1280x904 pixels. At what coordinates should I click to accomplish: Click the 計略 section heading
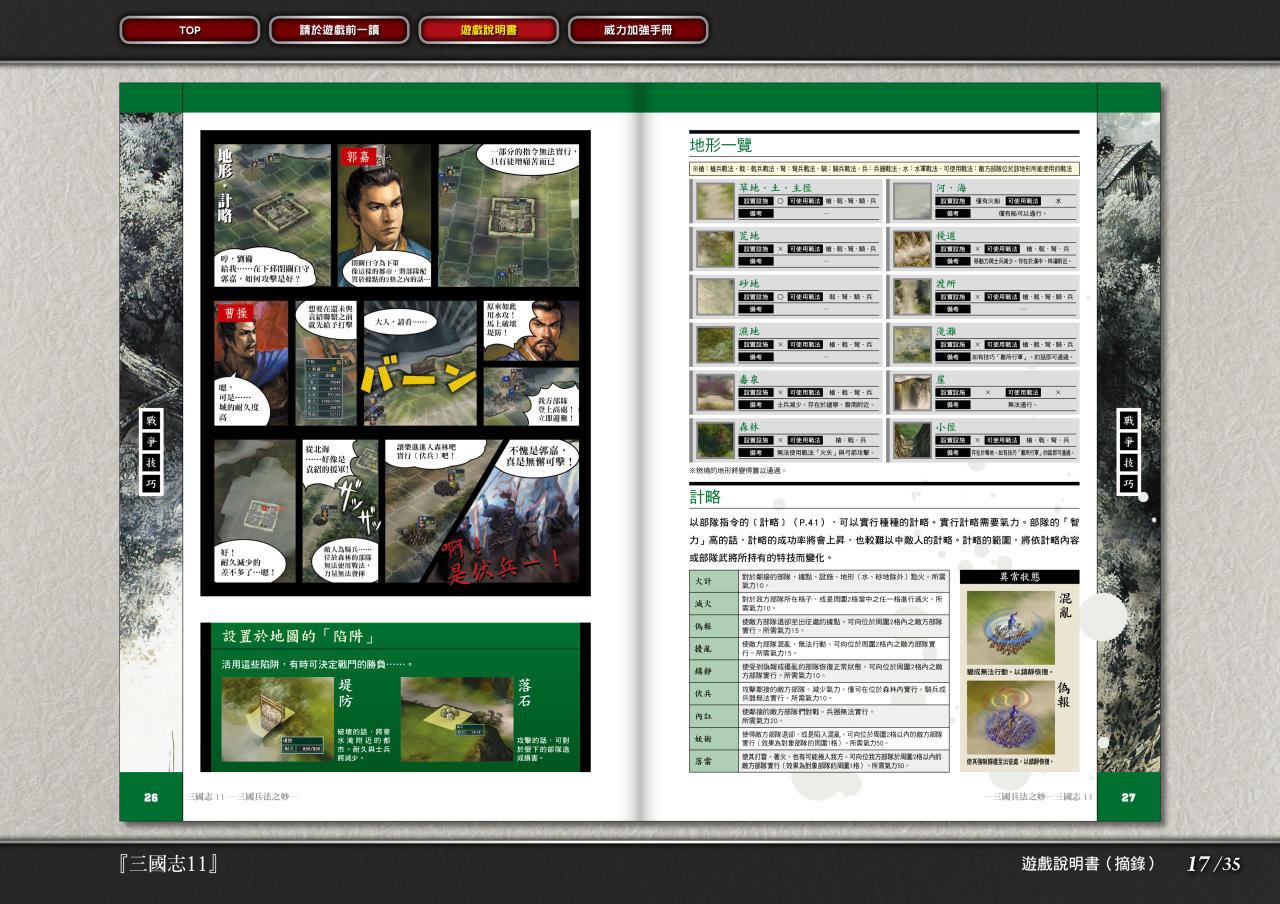(705, 497)
